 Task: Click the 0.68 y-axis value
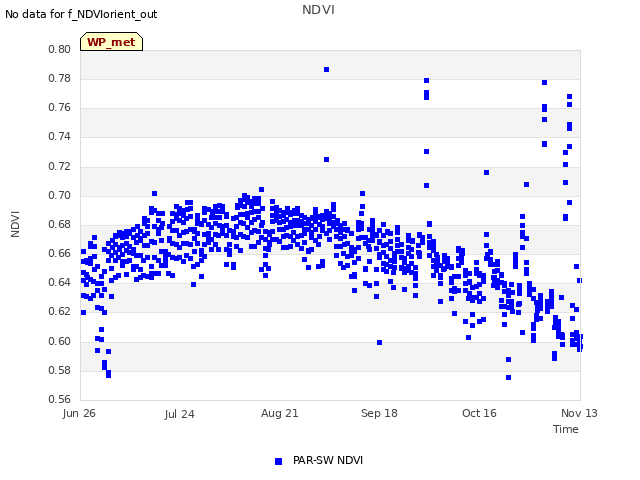[x=60, y=224]
